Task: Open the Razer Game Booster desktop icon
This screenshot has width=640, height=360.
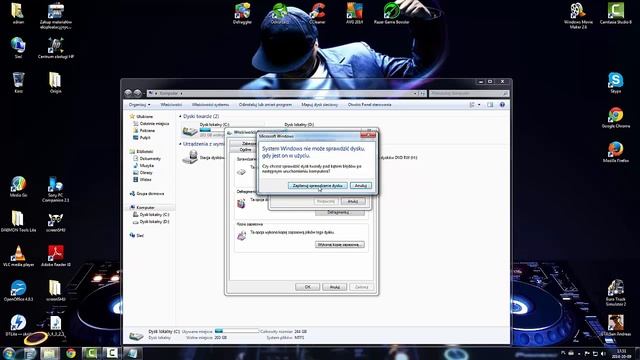Action: click(391, 13)
